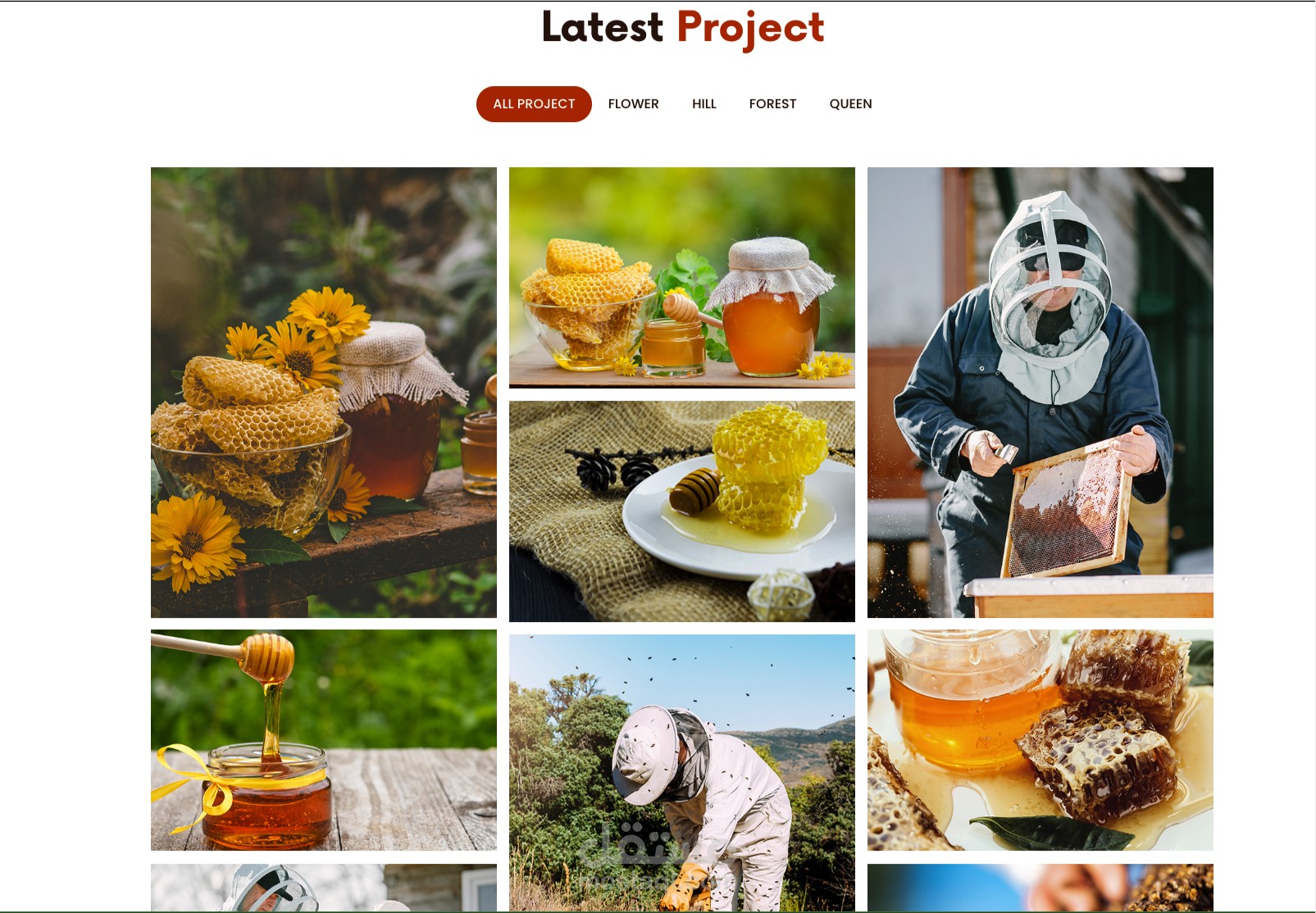This screenshot has width=1316, height=913.
Task: Open the partially visible beekeeper helmet thumbnail
Action: coord(324,888)
